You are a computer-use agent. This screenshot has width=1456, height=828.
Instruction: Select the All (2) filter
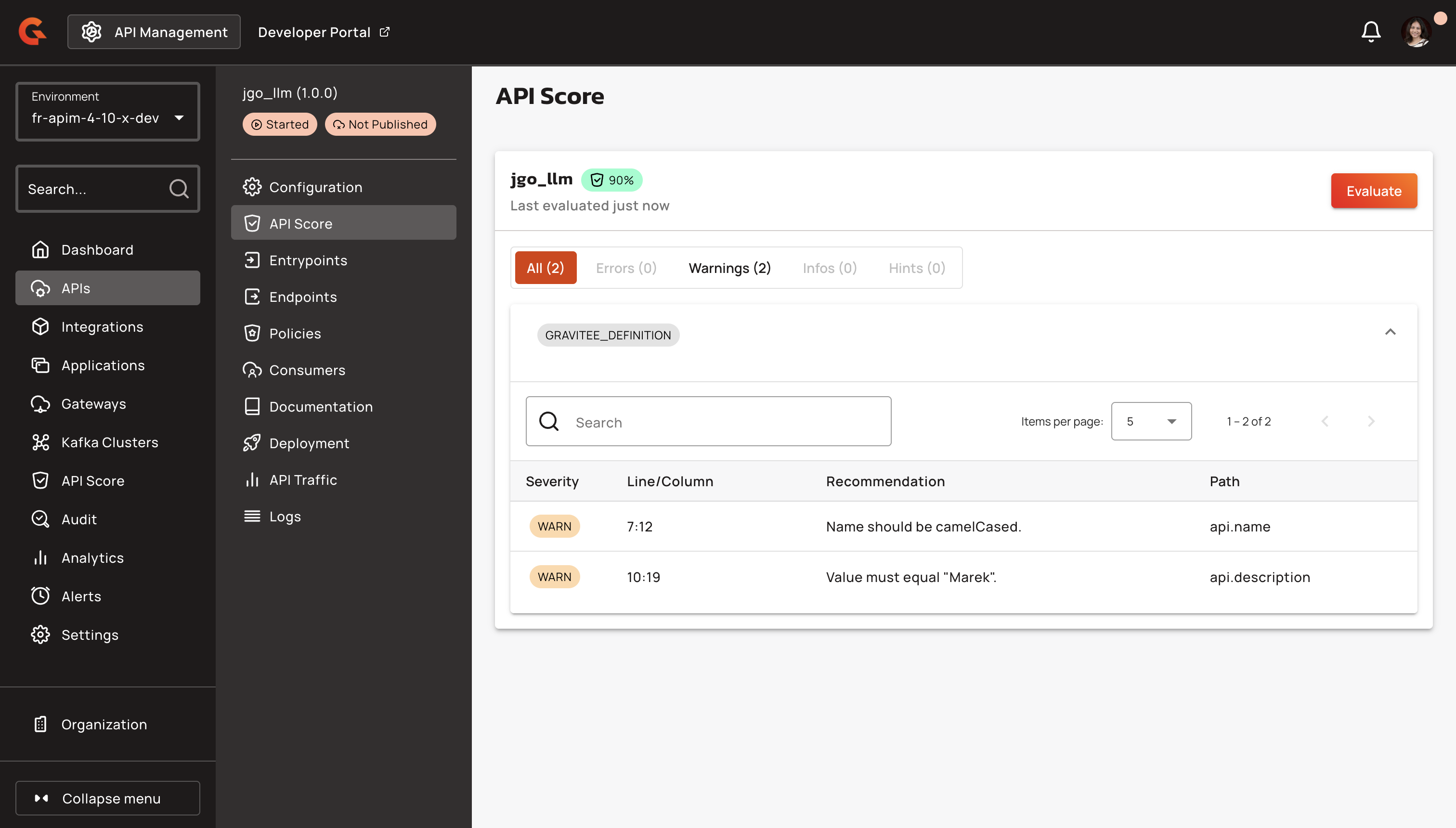tap(545, 268)
